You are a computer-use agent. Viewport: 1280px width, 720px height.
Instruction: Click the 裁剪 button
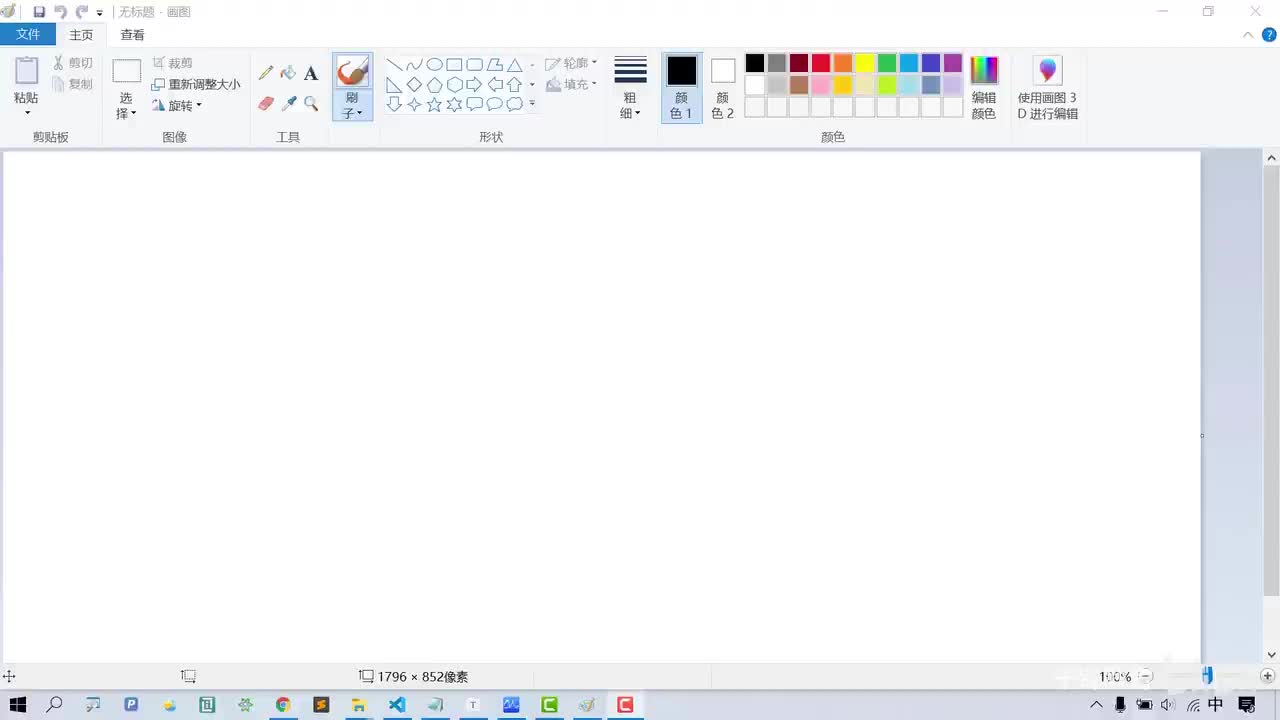point(173,63)
